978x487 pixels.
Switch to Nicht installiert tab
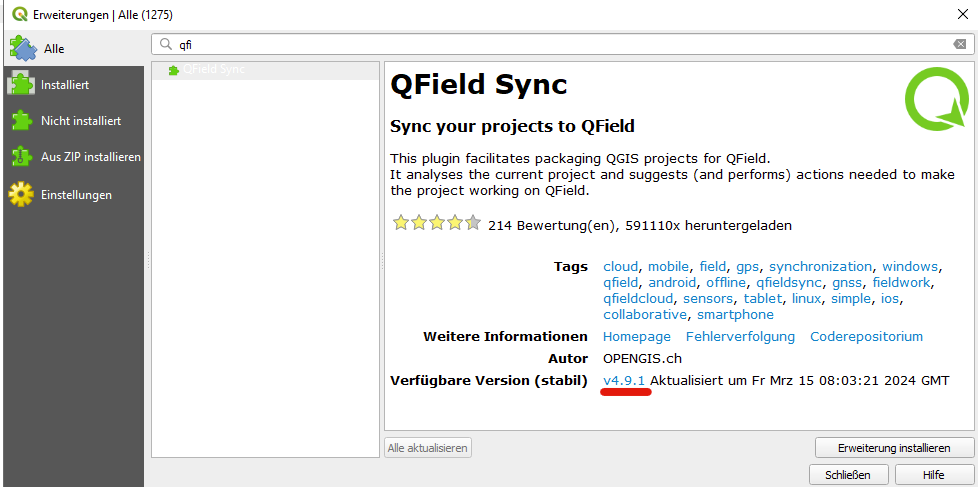(74, 121)
